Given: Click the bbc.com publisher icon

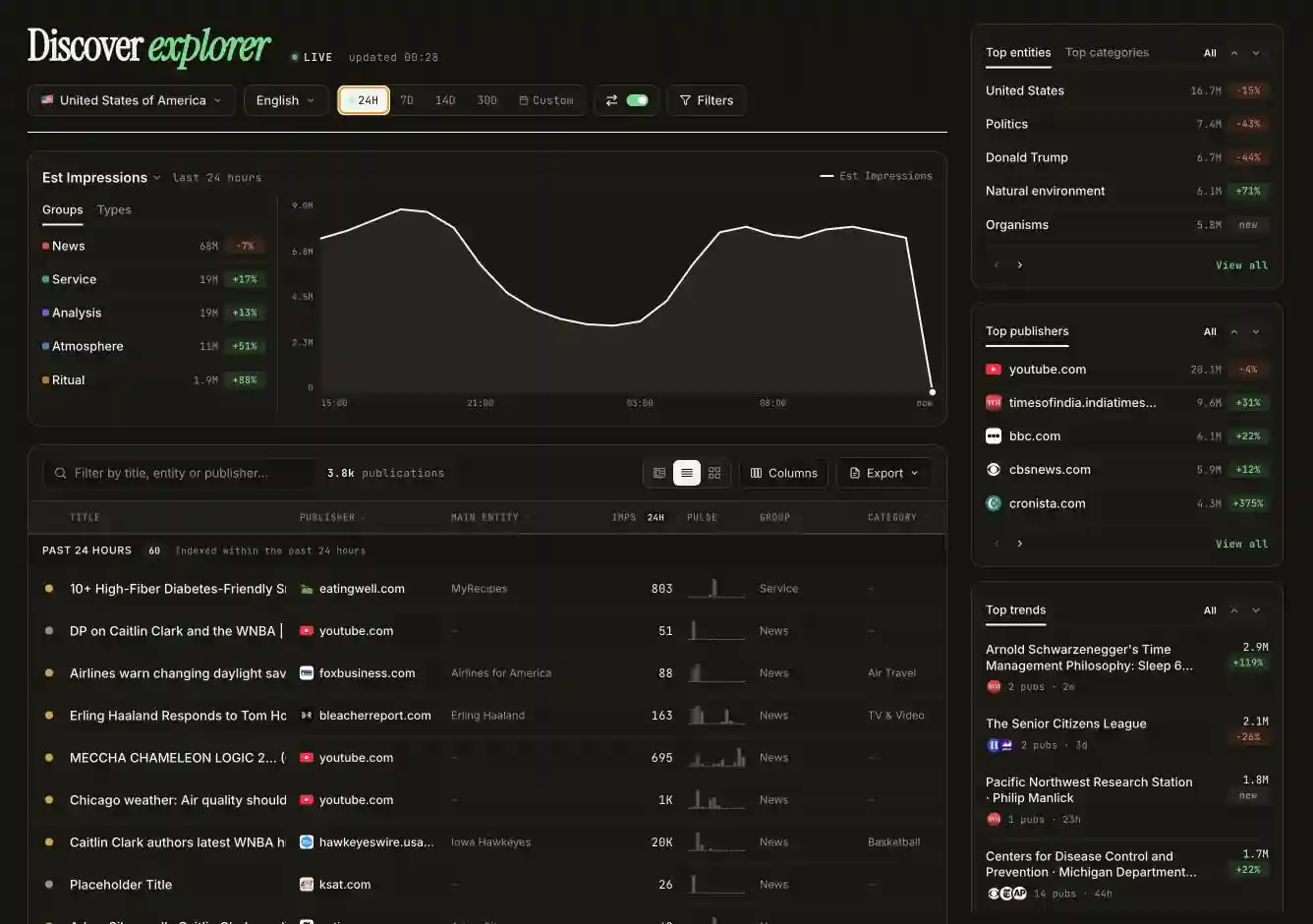Looking at the screenshot, I should (x=994, y=436).
